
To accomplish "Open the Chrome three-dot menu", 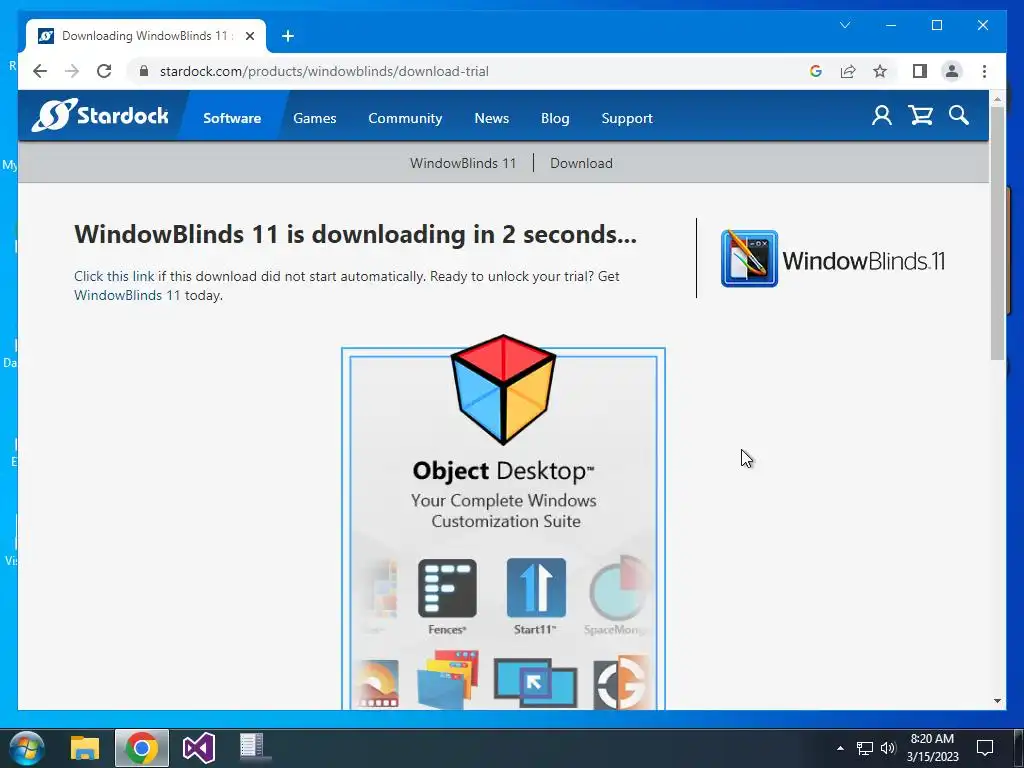I will (x=984, y=71).
